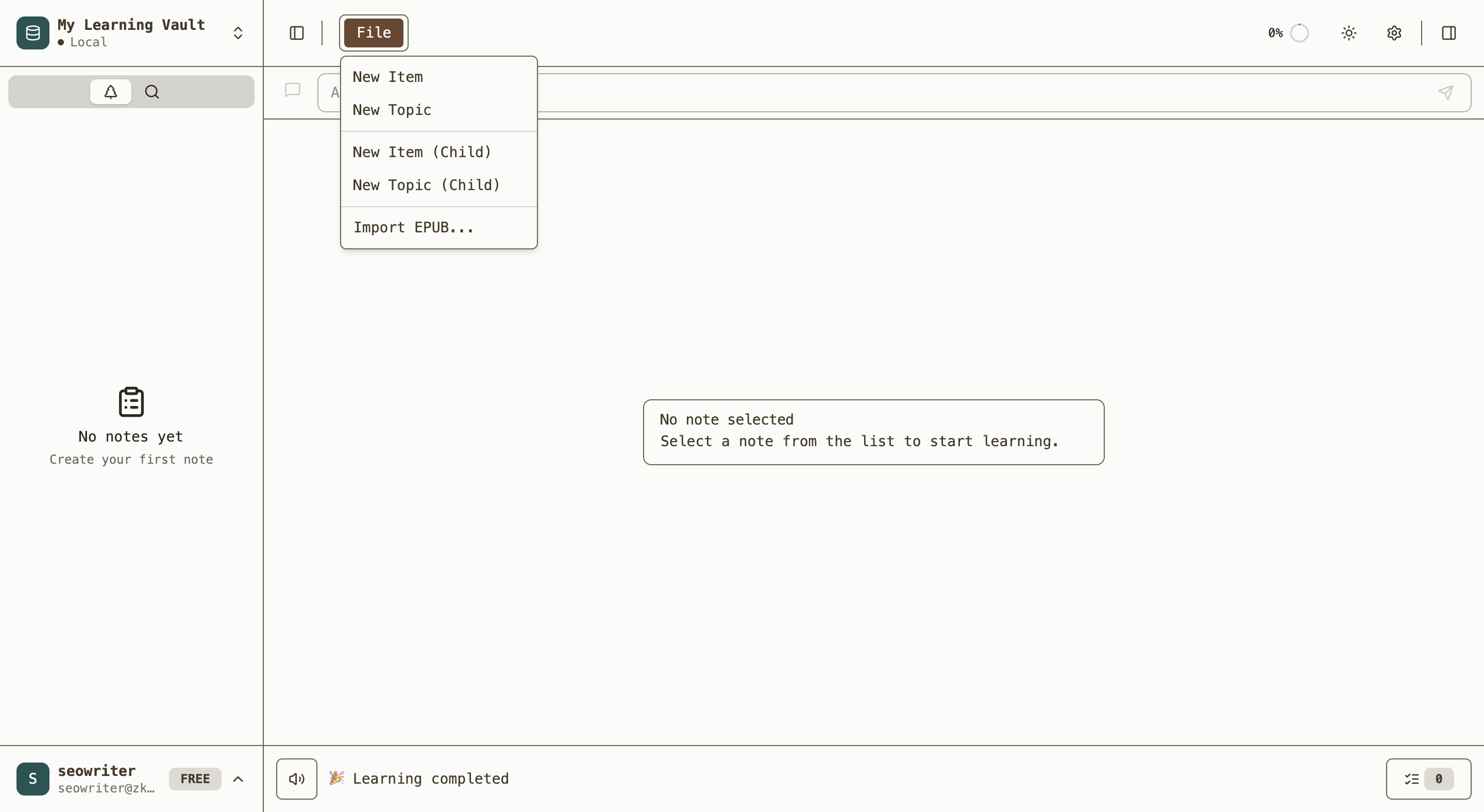This screenshot has width=1484, height=812.
Task: Close the File dropdown menu
Action: (x=373, y=33)
